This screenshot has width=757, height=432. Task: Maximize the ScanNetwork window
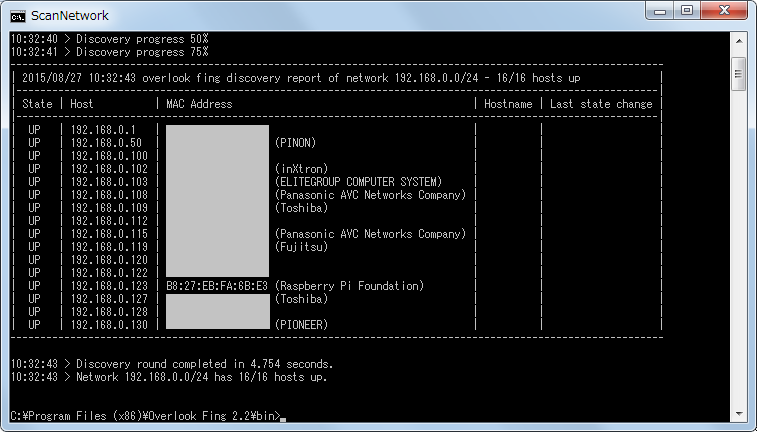point(687,11)
